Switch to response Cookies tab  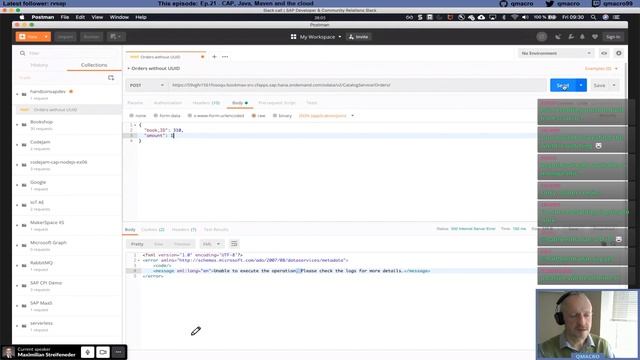pos(153,229)
